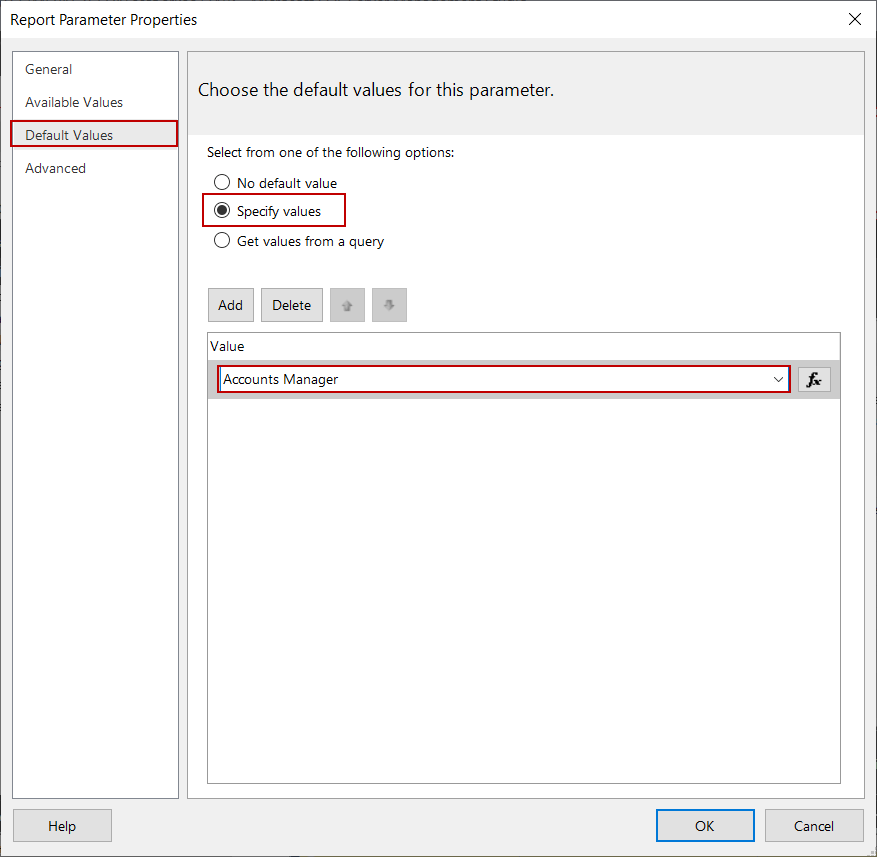Open Help for parameter properties
The image size is (877, 857).
(x=62, y=825)
